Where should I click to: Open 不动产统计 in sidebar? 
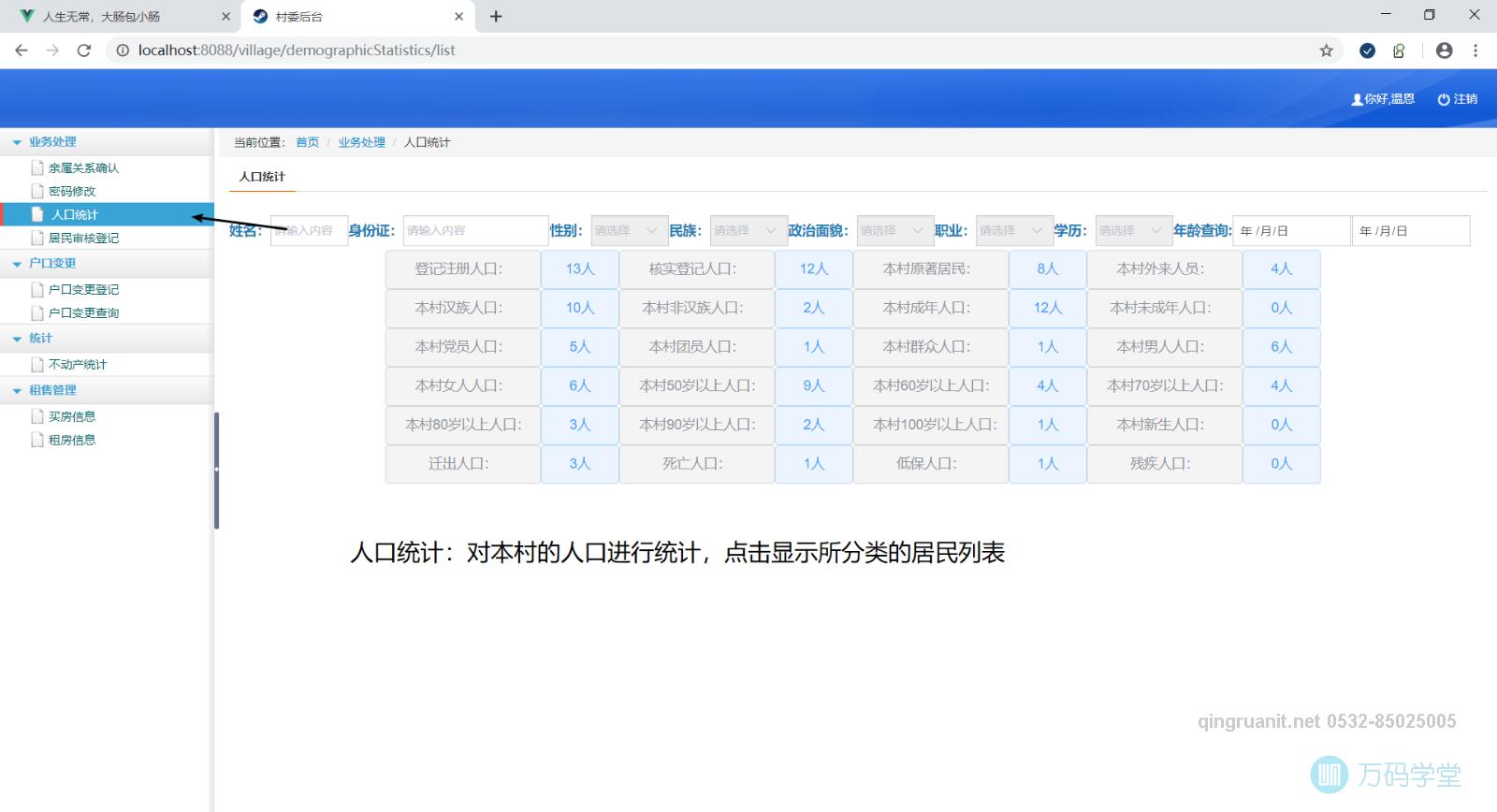(x=77, y=365)
